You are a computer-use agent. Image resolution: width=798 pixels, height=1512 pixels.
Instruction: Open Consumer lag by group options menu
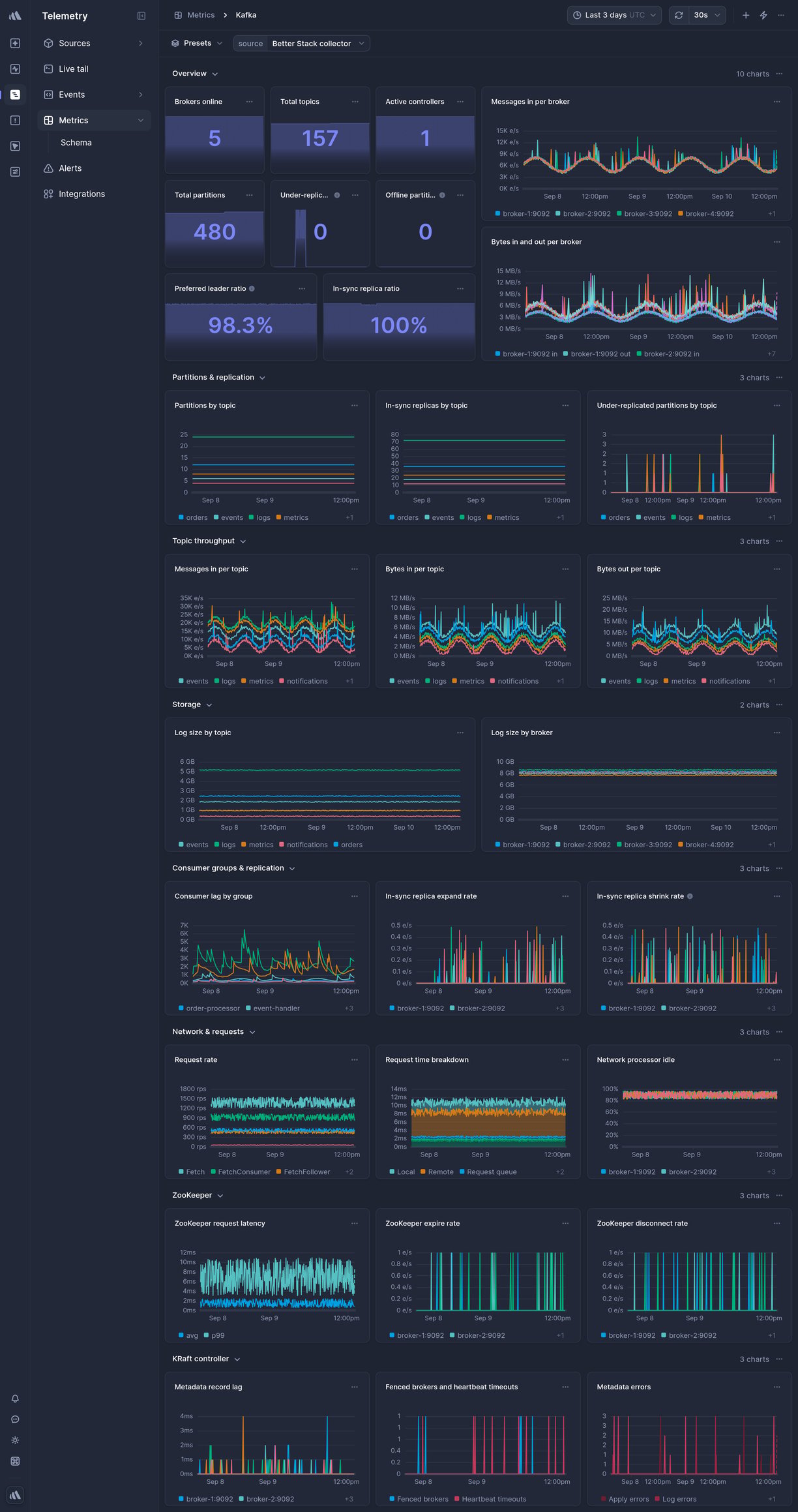point(355,896)
